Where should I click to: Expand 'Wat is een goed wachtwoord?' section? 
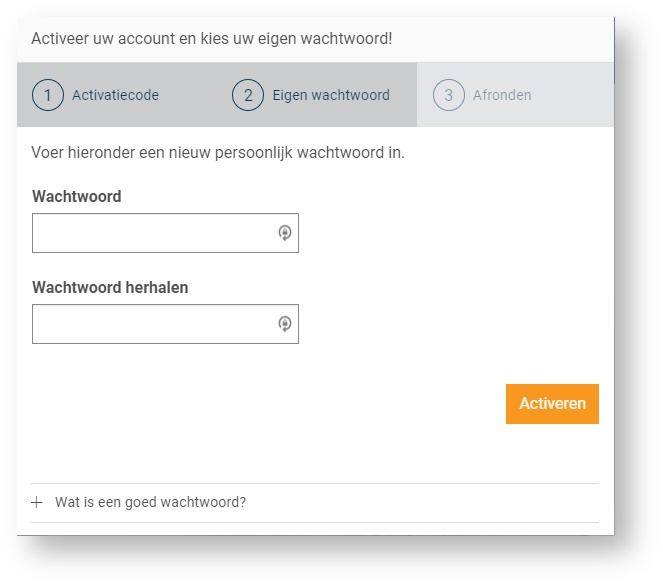[150, 502]
